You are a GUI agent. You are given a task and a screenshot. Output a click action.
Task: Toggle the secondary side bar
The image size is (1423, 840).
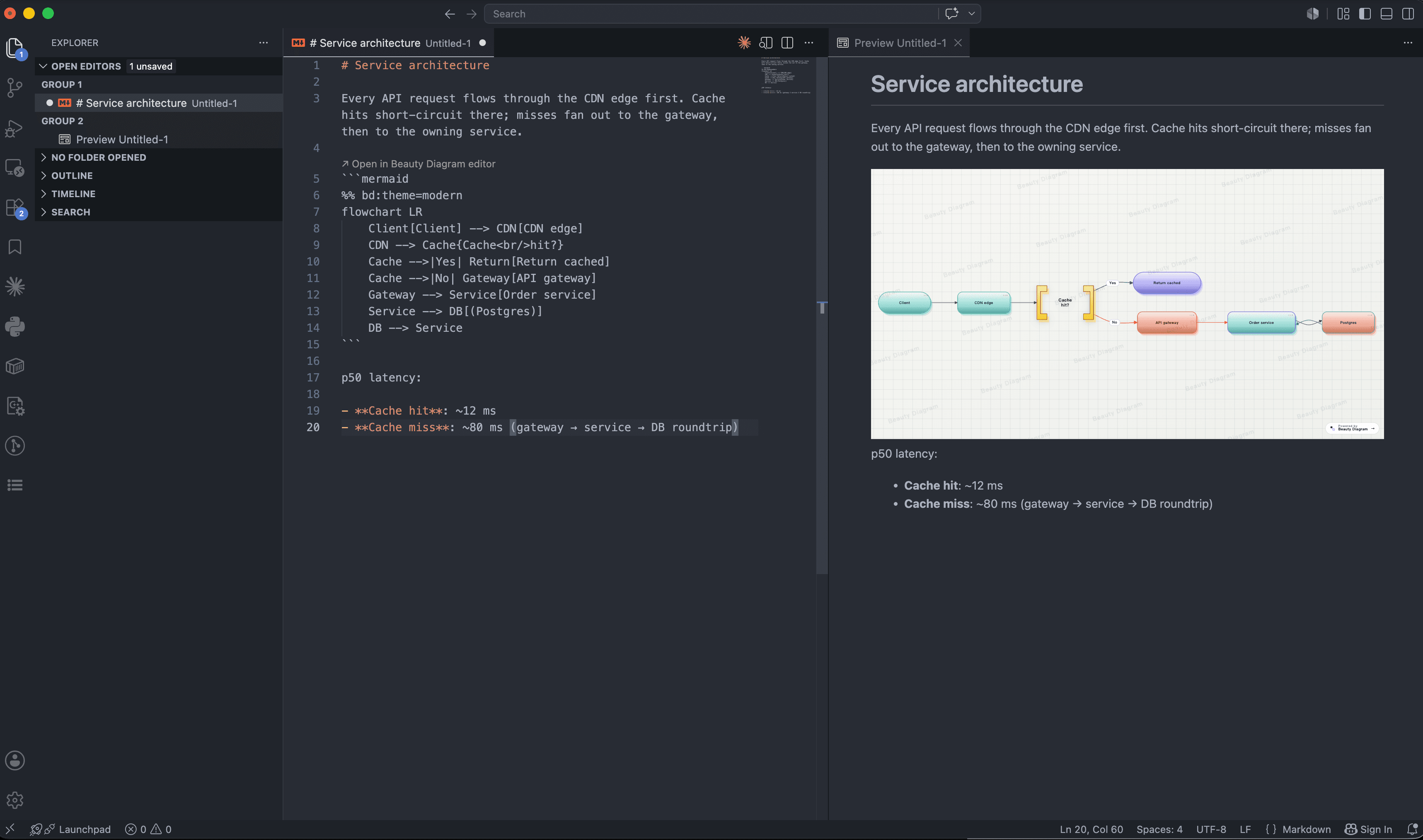(1408, 14)
